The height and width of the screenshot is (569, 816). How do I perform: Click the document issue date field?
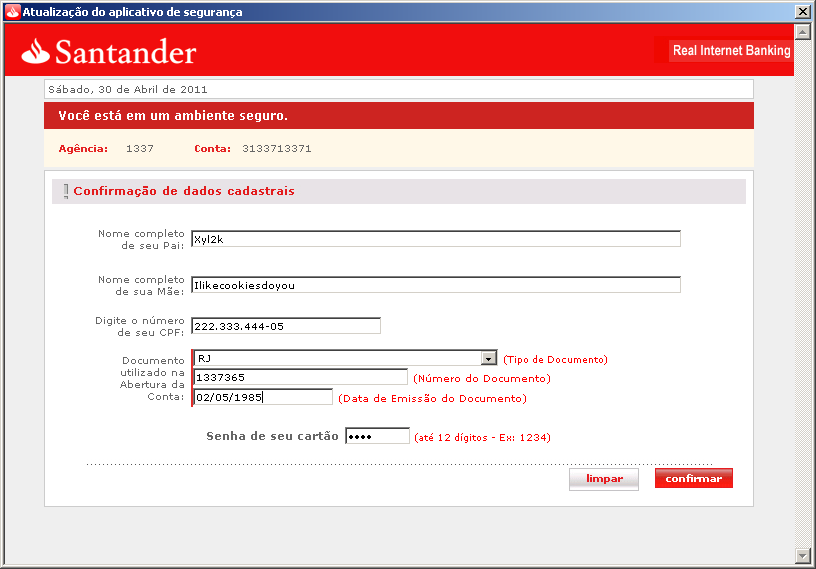tap(263, 397)
